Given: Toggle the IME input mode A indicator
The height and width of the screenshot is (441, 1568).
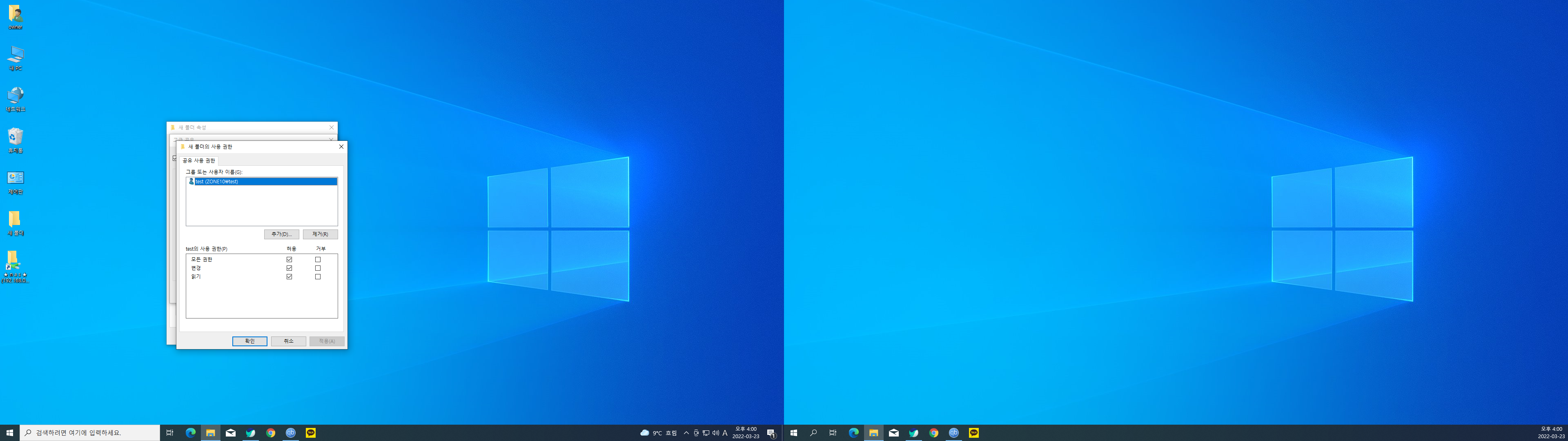Looking at the screenshot, I should [x=725, y=433].
